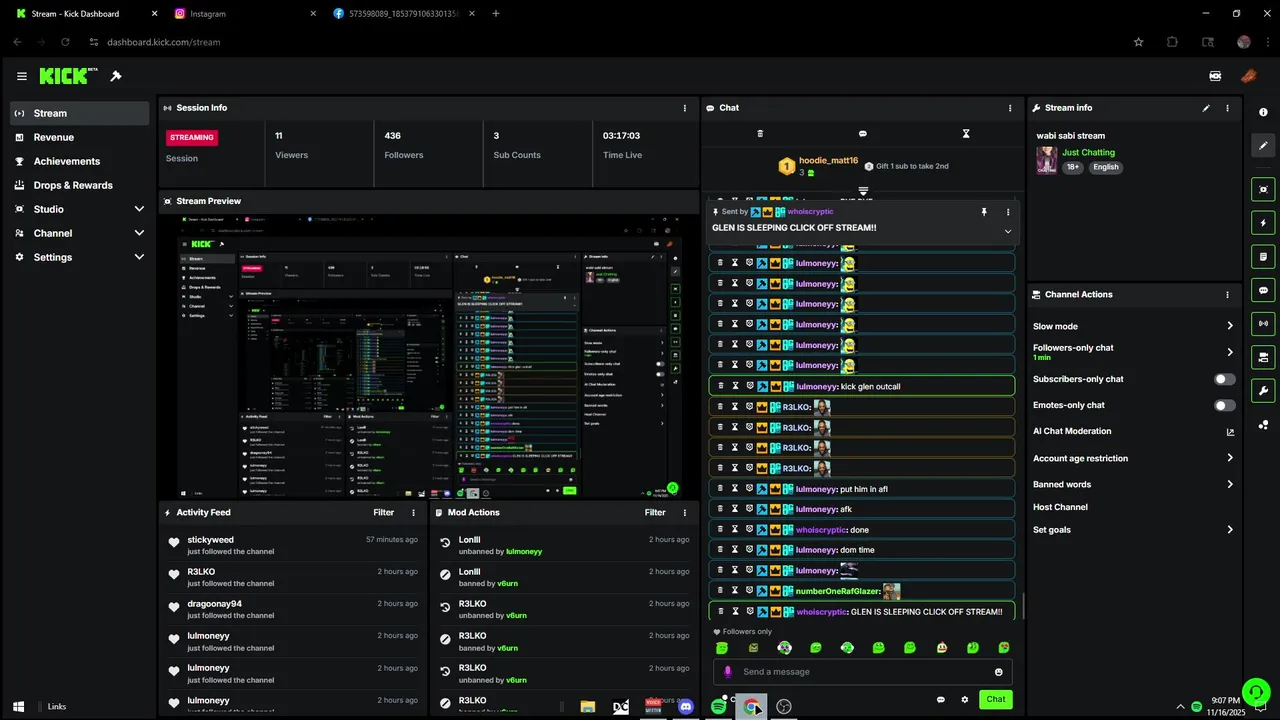Click the broadcast signal icon in the right sidebar
Image resolution: width=1280 pixels, height=720 pixels.
click(x=1263, y=323)
